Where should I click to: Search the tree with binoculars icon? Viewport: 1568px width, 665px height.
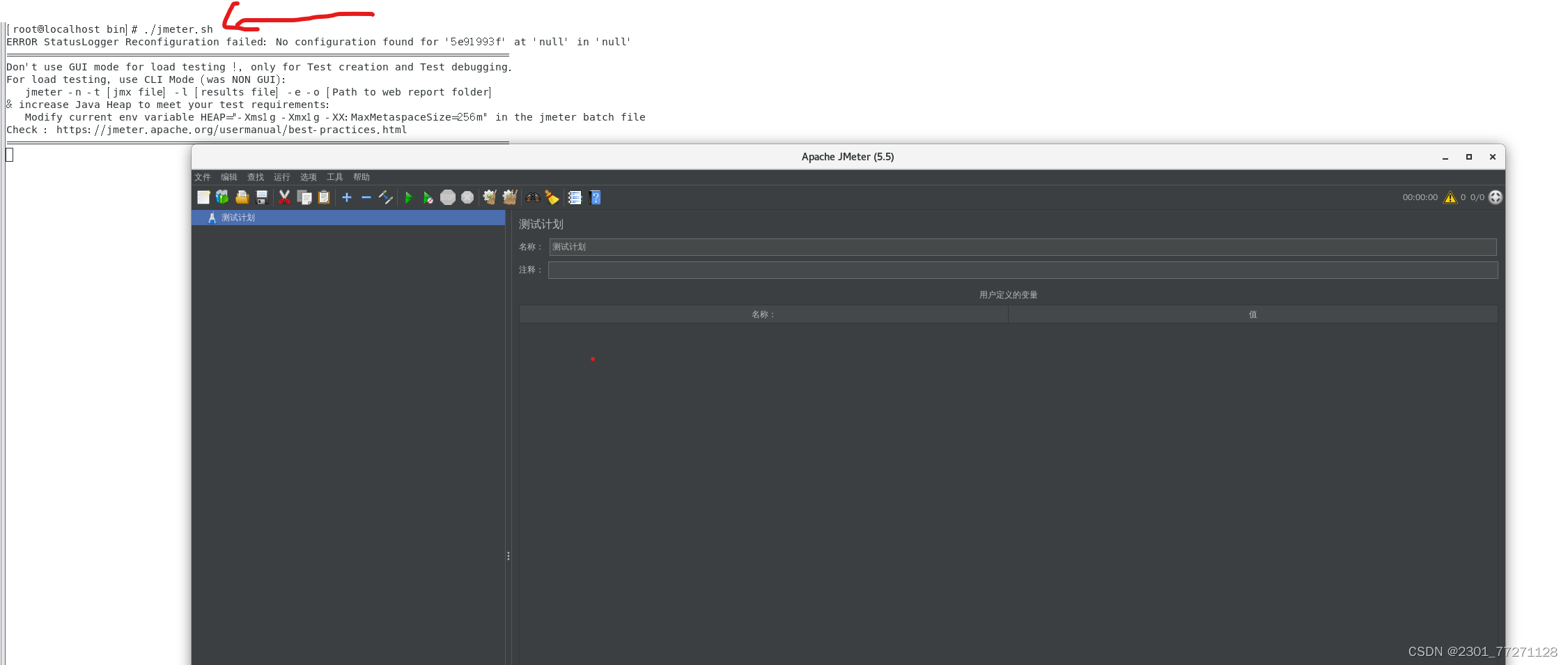pyautogui.click(x=534, y=197)
